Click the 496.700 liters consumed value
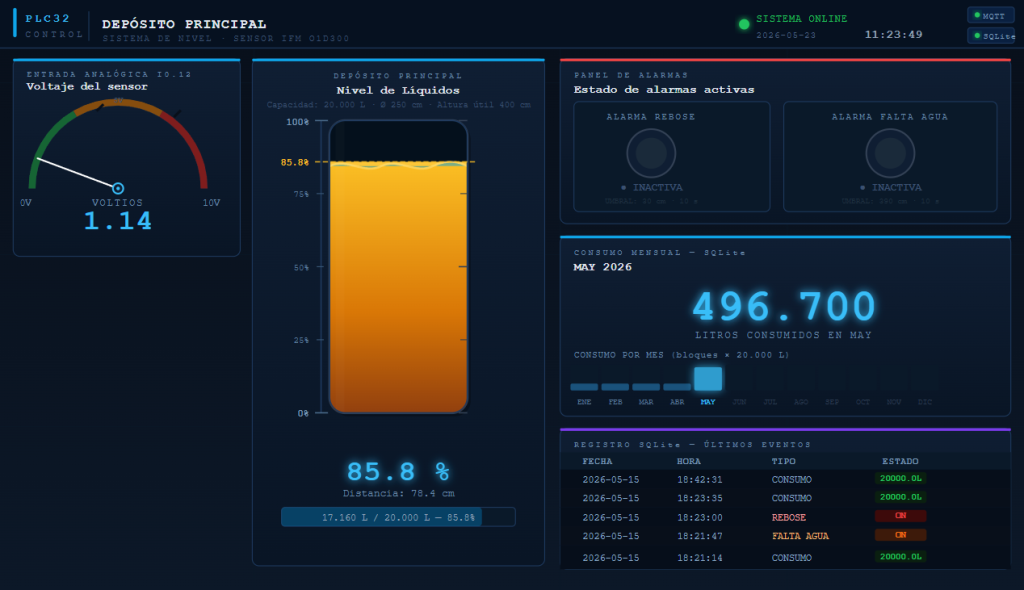This screenshot has width=1024, height=590. pyautogui.click(x=784, y=306)
